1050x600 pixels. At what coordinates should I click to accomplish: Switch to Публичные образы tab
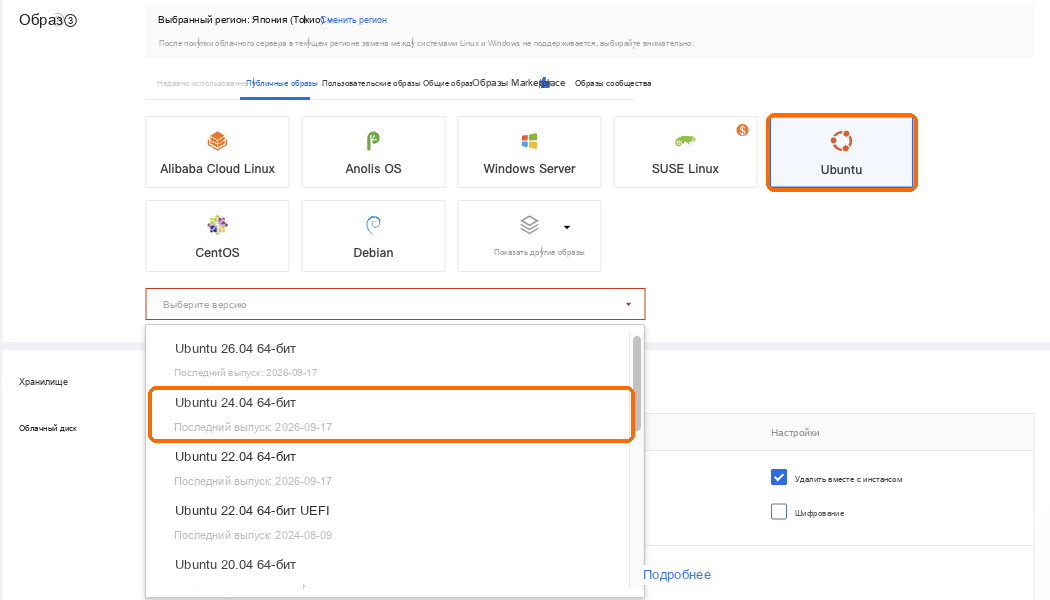(x=281, y=84)
